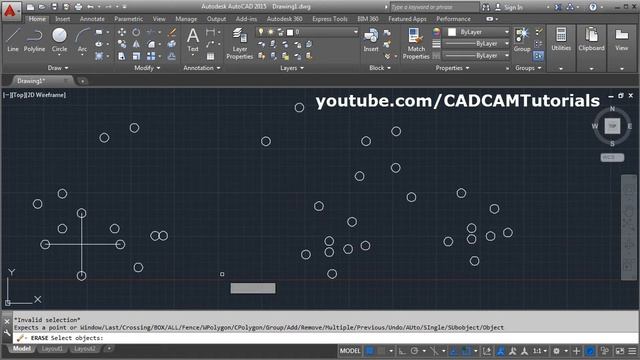Click the Explode tool icon
640x360 pixels.
[172, 44]
